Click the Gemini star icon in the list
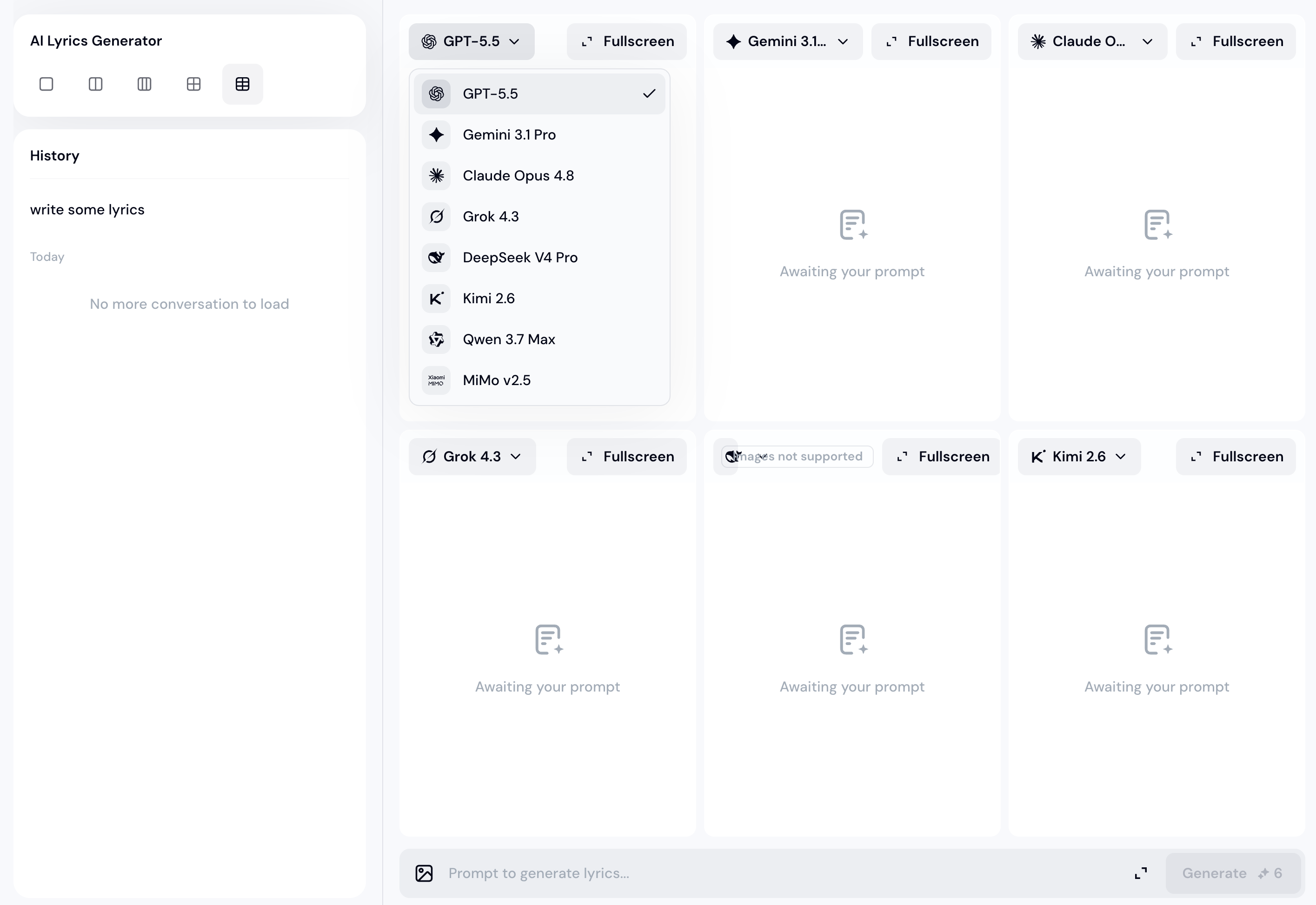This screenshot has height=905, width=1316. click(x=436, y=135)
